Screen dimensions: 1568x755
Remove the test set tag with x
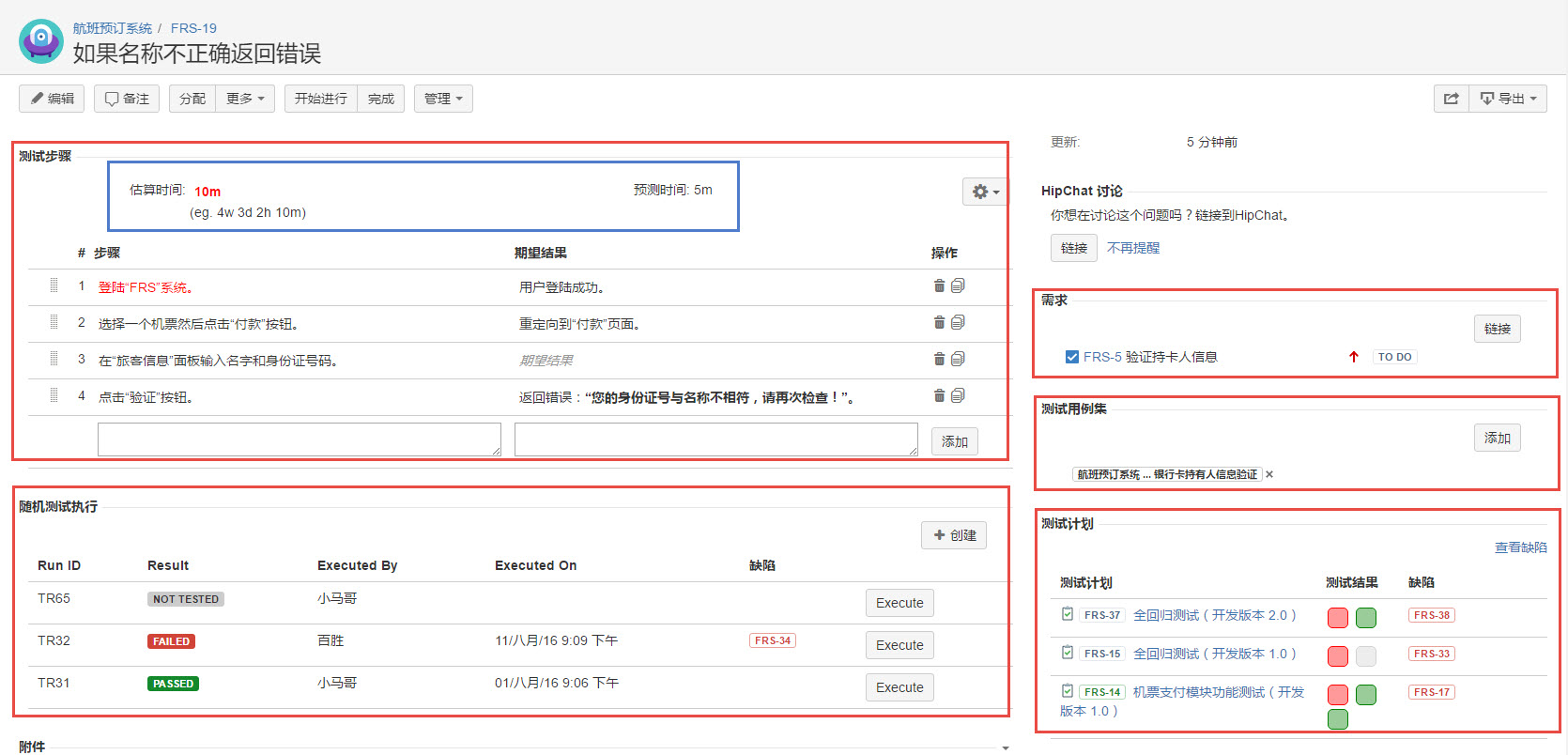coord(1269,475)
